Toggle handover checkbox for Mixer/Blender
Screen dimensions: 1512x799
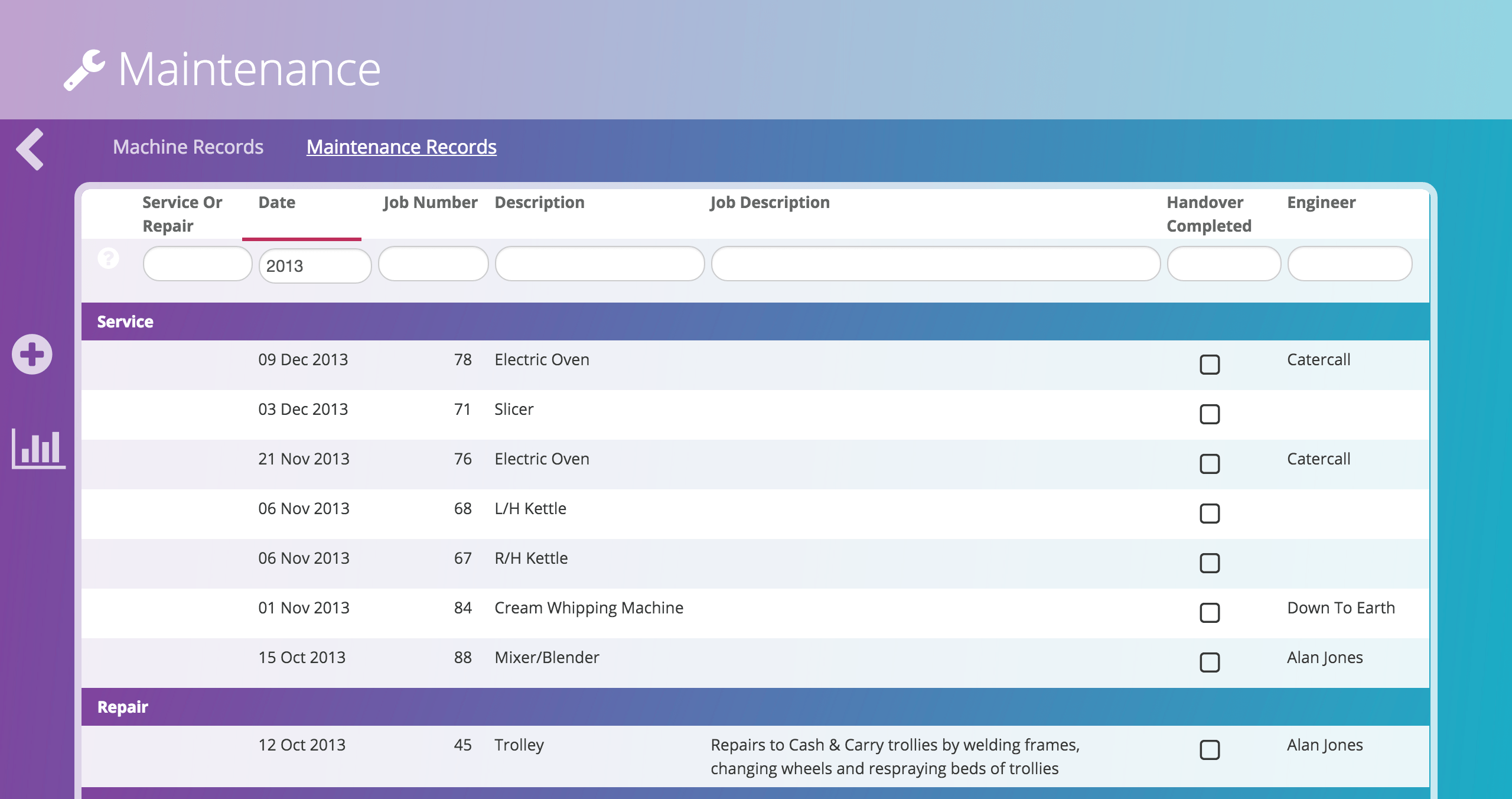[x=1209, y=662]
